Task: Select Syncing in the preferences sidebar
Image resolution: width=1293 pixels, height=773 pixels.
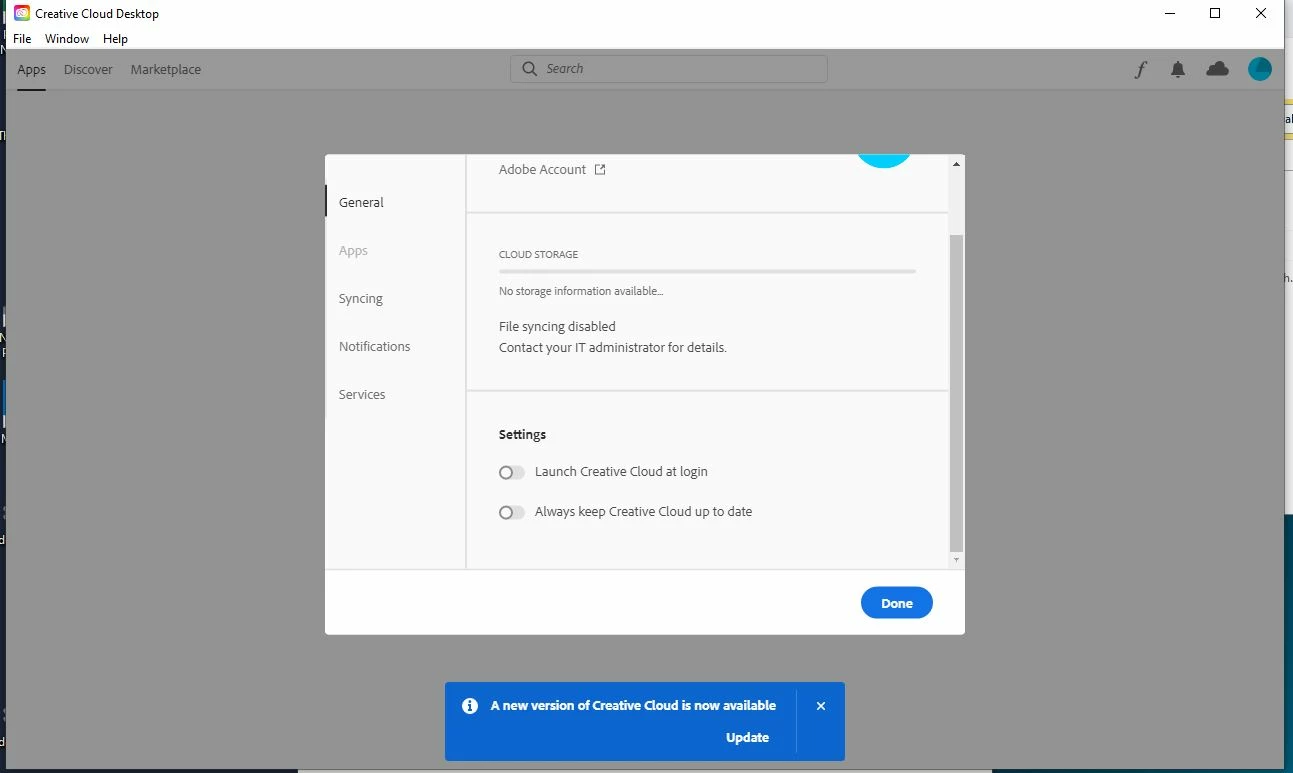Action: (361, 298)
